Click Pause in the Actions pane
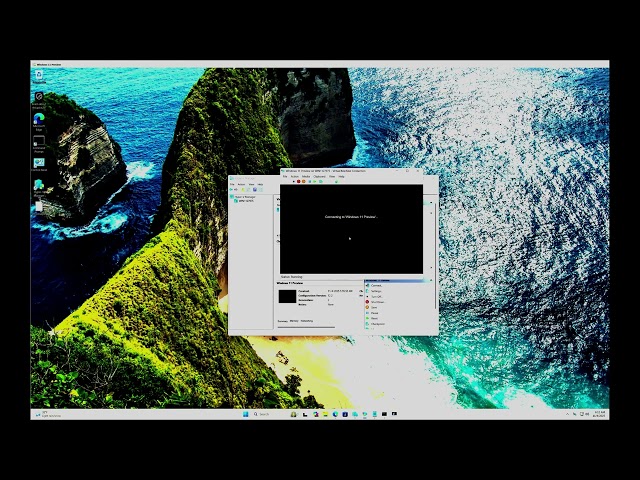640x480 pixels. pyautogui.click(x=374, y=313)
